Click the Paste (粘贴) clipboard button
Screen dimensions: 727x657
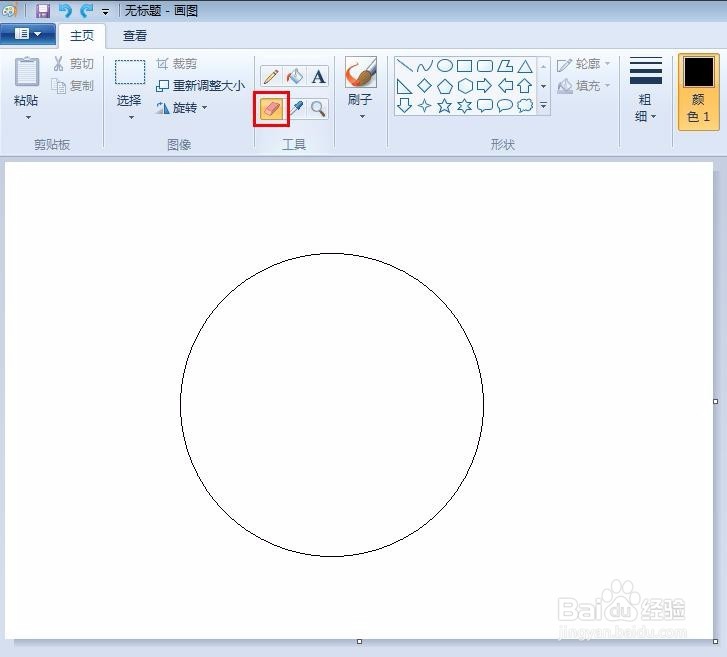[x=26, y=72]
